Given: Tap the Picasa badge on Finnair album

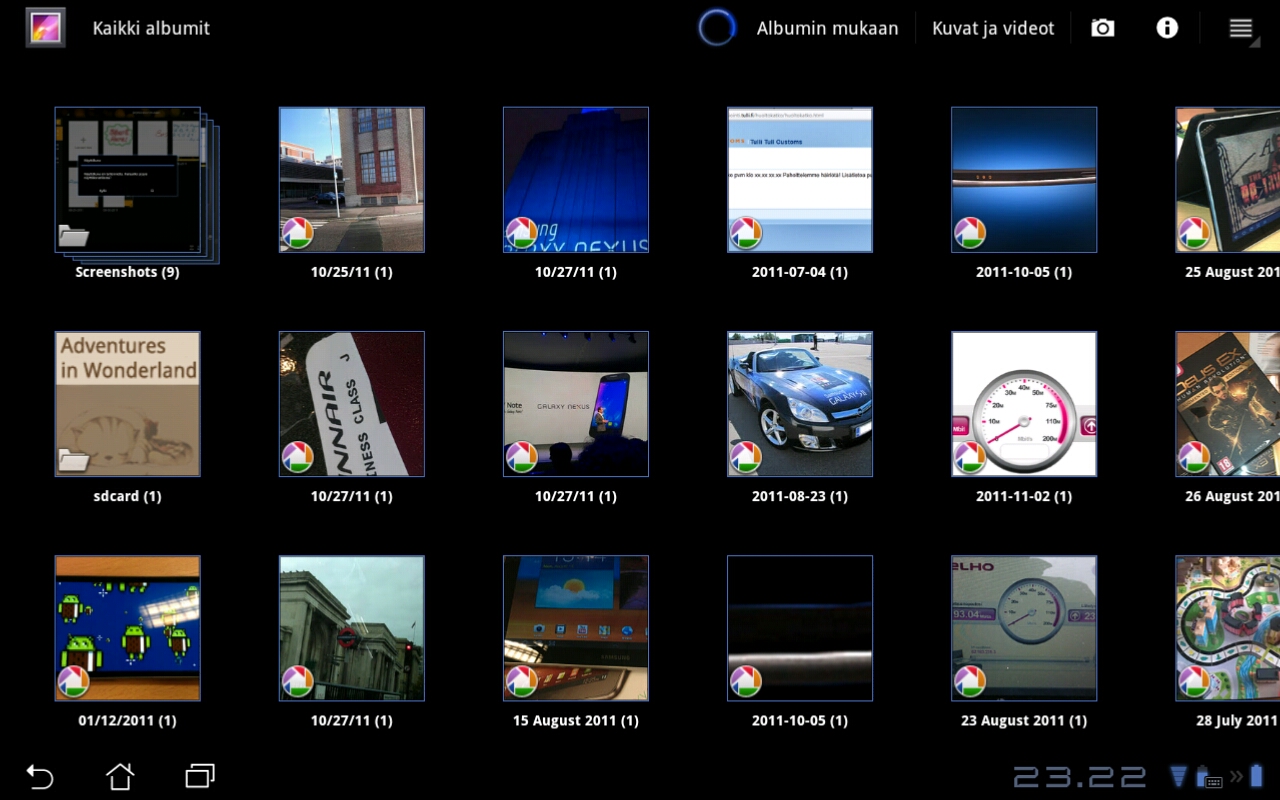Looking at the screenshot, I should 297,457.
